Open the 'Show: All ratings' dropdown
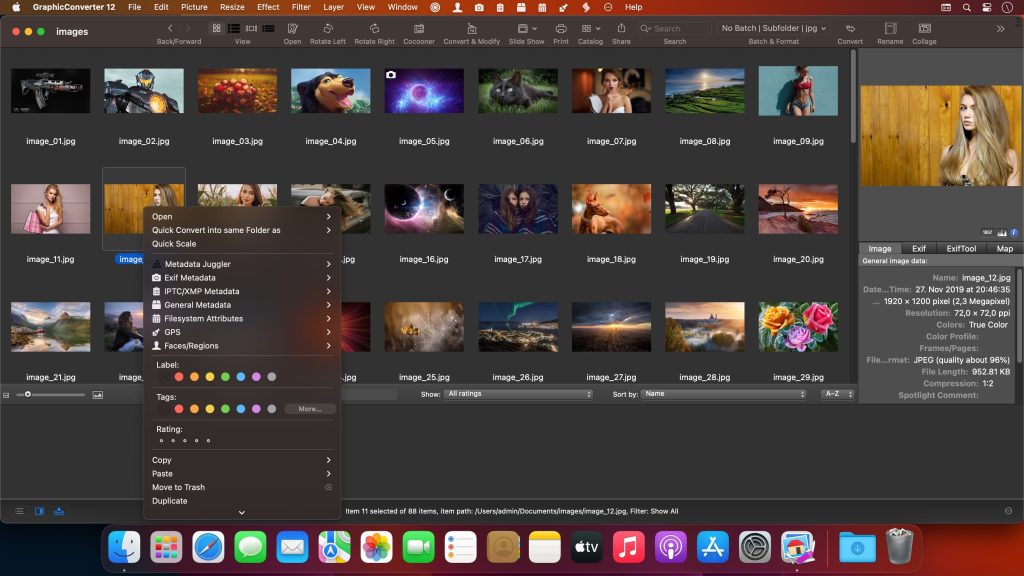This screenshot has height=576, width=1024. (520, 393)
